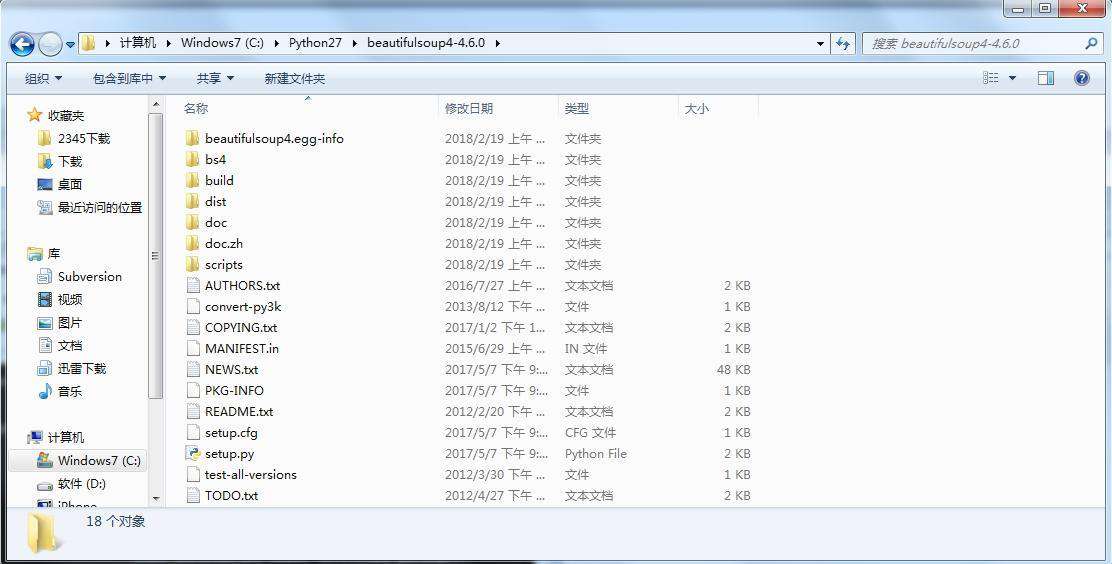
Task: Select the beautifulsoup4.egg-info folder icon
Action: click(192, 138)
